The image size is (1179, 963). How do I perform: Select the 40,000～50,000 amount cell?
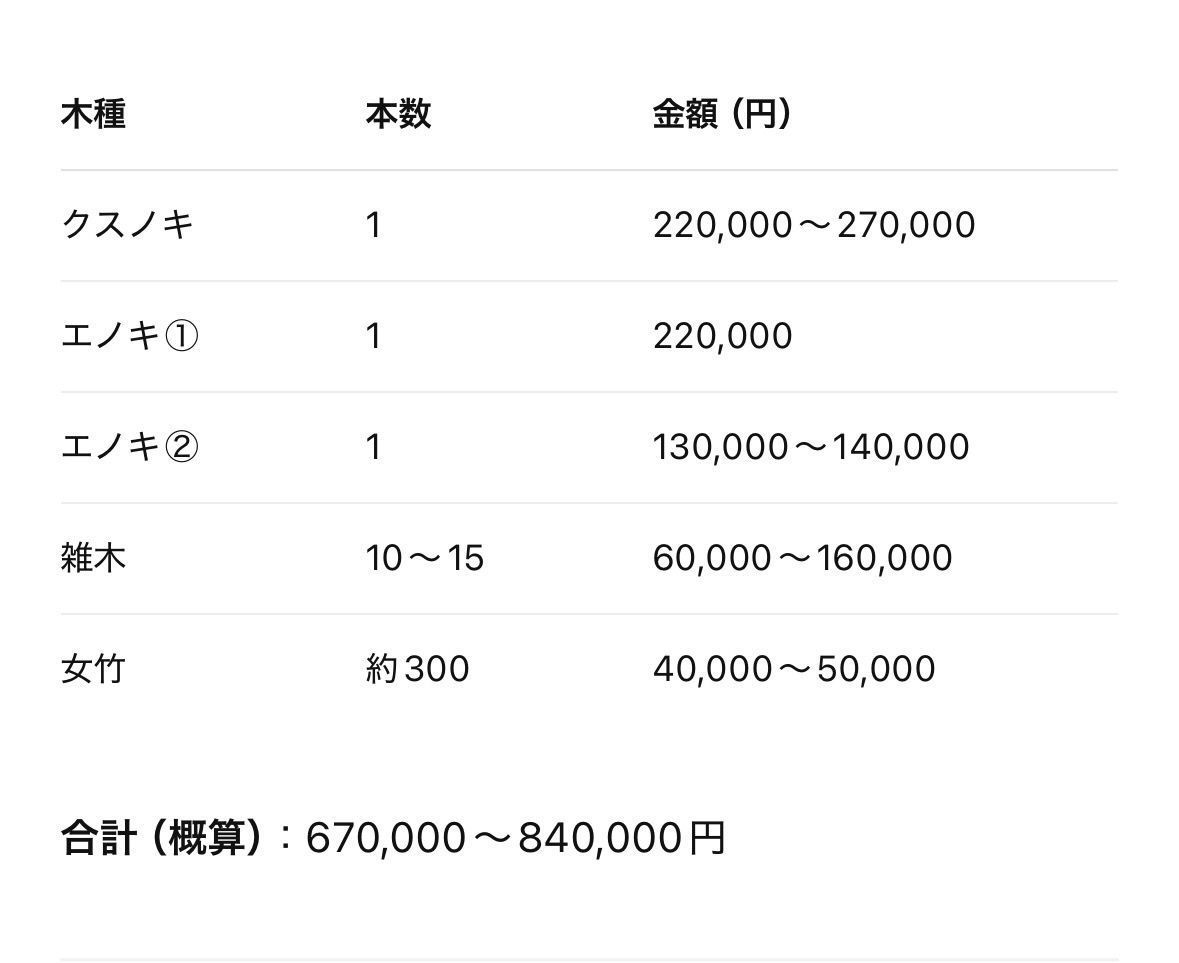[x=794, y=669]
